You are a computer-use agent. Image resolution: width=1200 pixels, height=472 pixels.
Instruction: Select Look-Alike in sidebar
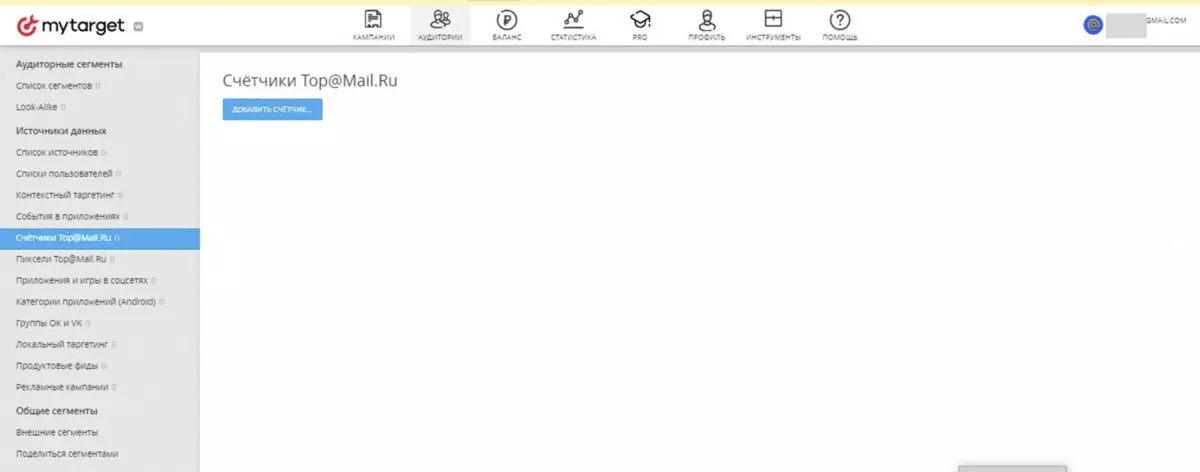(37, 106)
